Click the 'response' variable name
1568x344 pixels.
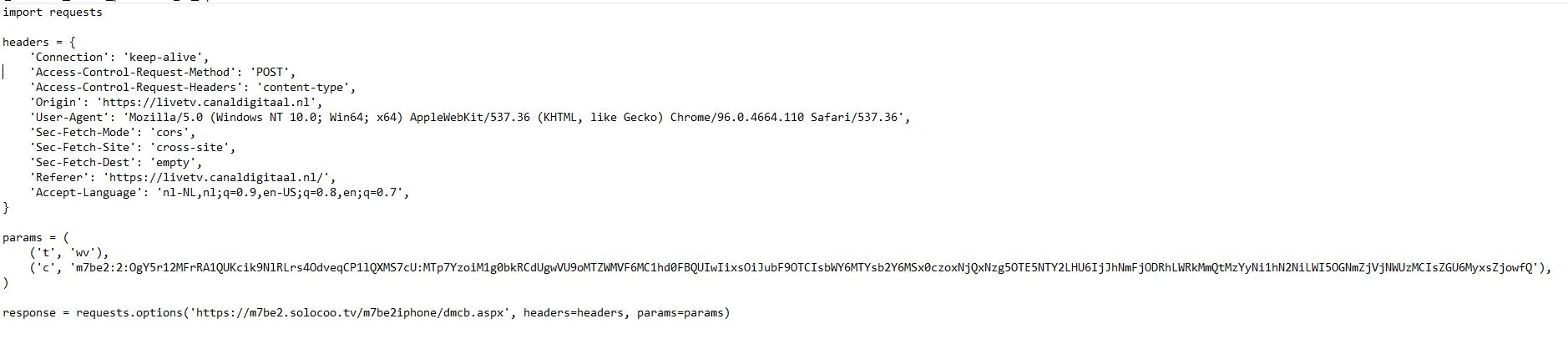pos(28,313)
